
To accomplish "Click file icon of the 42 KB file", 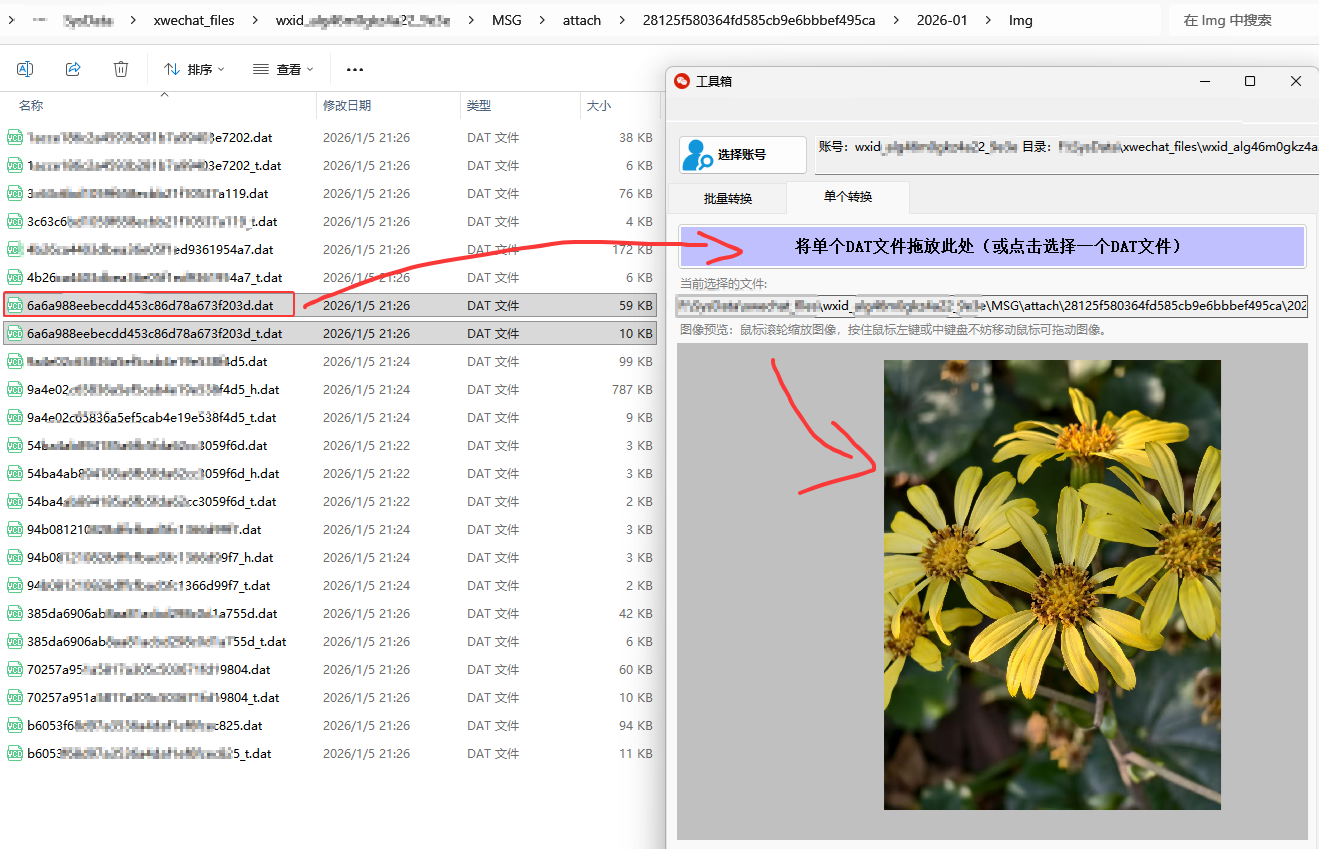I will coord(15,613).
